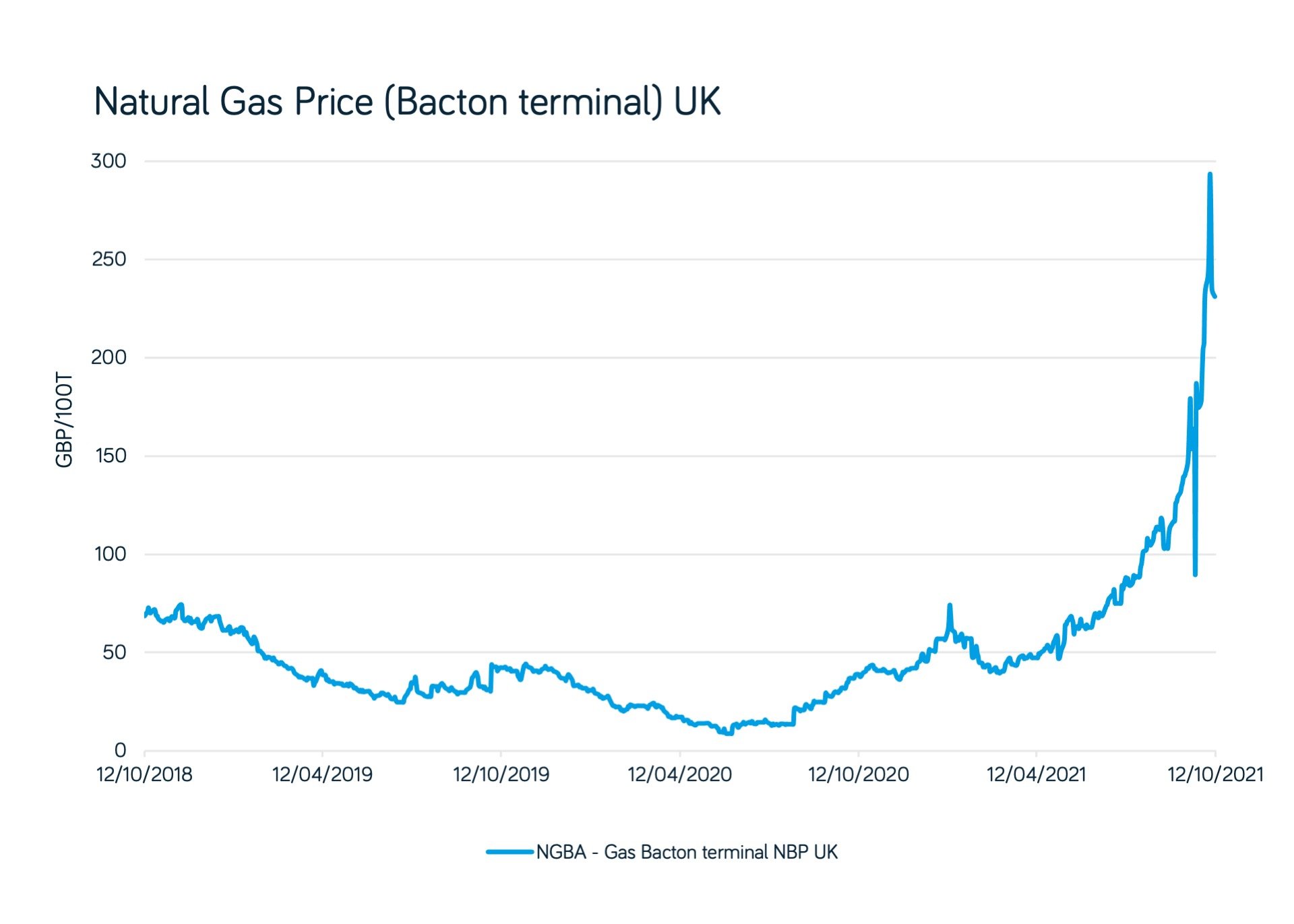Image resolution: width=1294 pixels, height=924 pixels.
Task: Click the 12/10/2021 date label
Action: coord(1215,774)
